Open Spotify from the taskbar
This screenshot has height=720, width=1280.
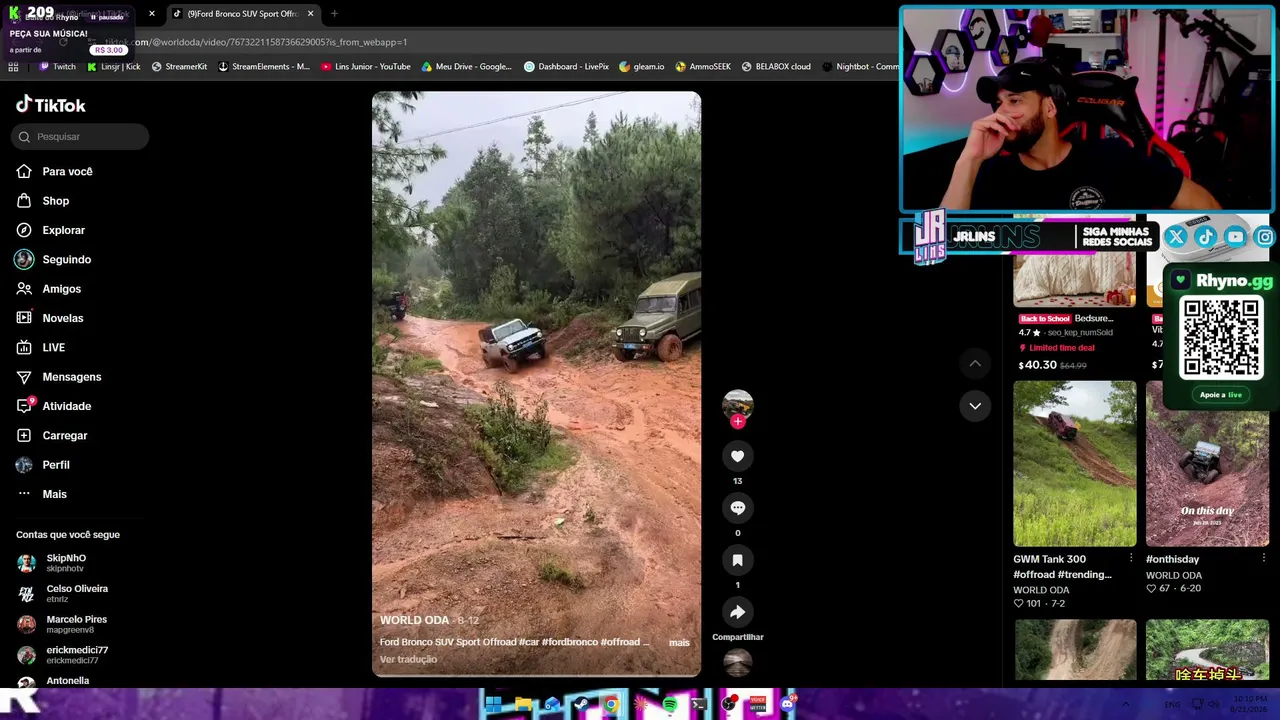670,704
